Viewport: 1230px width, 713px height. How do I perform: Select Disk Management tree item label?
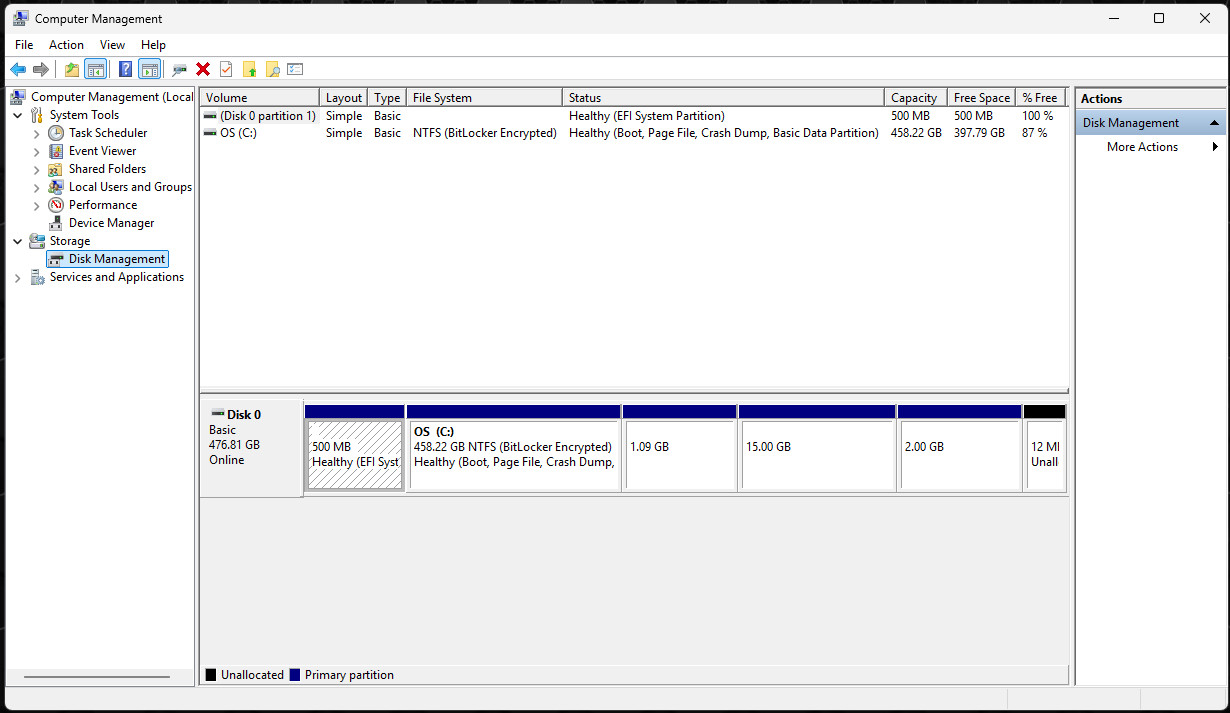coord(117,259)
